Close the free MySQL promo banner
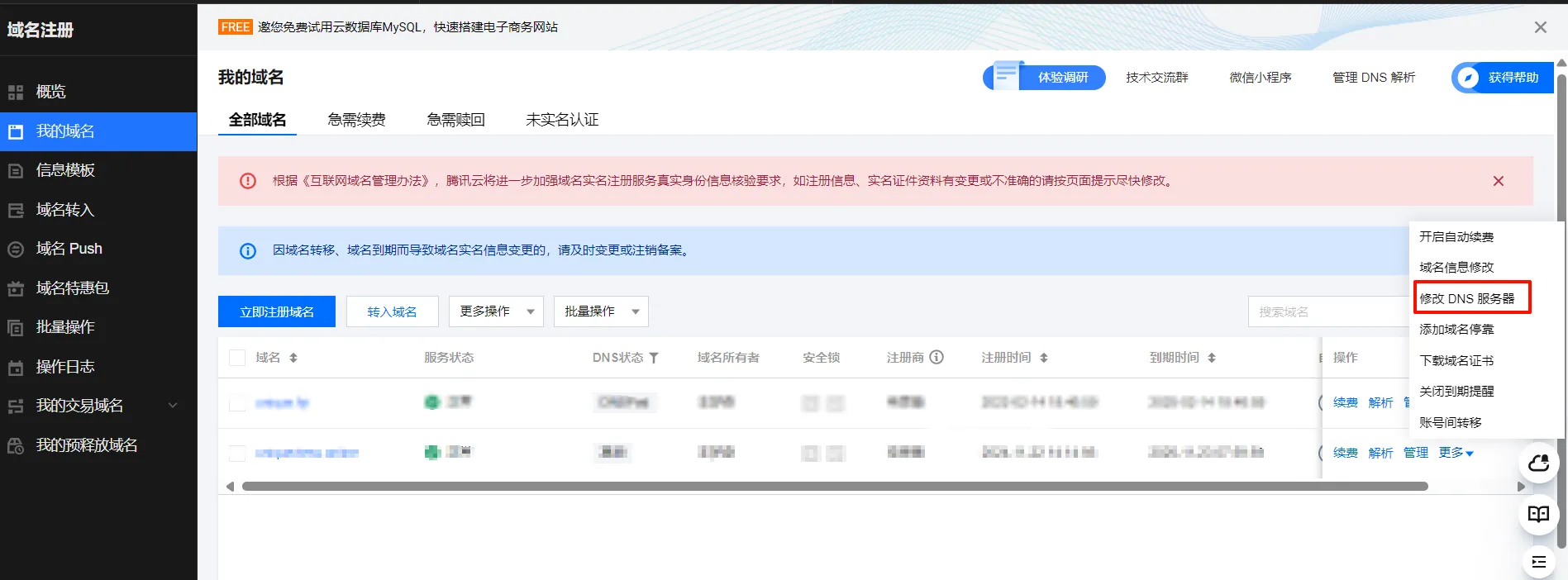This screenshot has height=580, width=1568. [1540, 27]
